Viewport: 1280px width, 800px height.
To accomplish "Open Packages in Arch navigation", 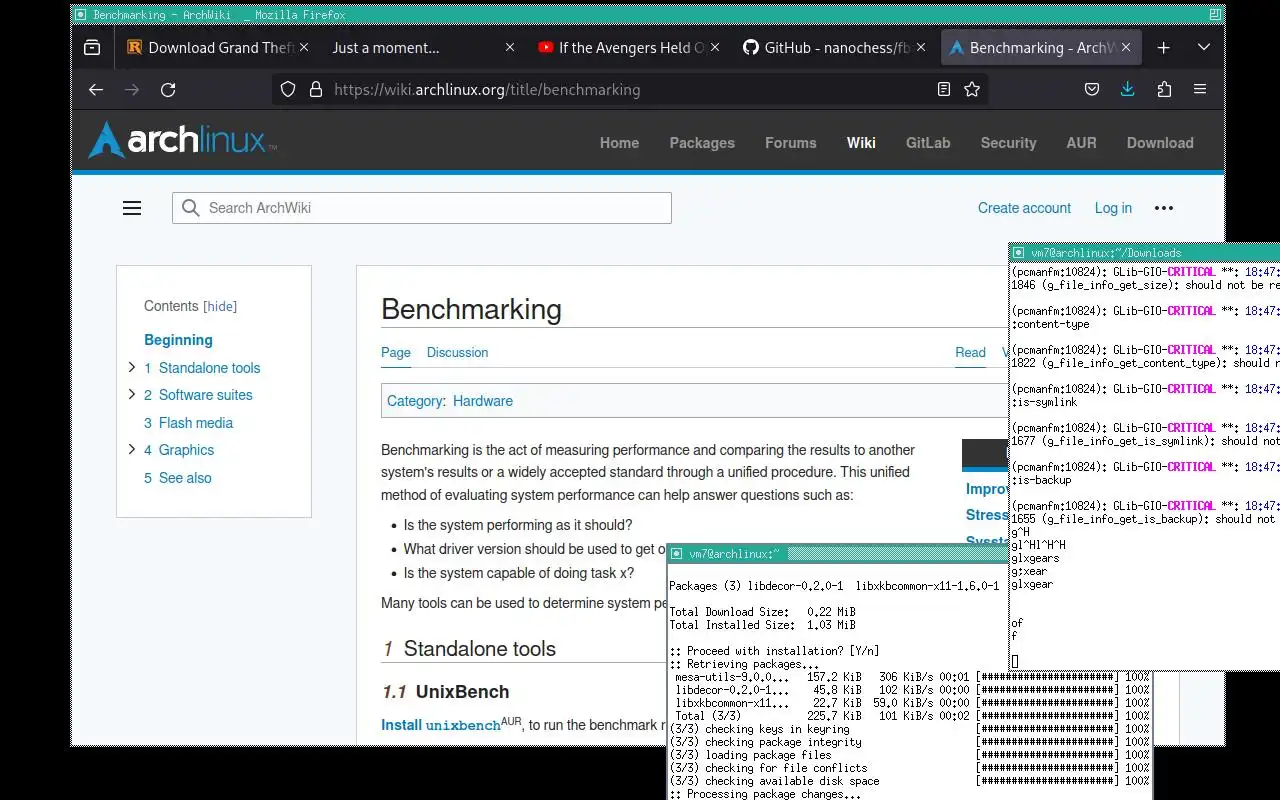I will tap(702, 143).
